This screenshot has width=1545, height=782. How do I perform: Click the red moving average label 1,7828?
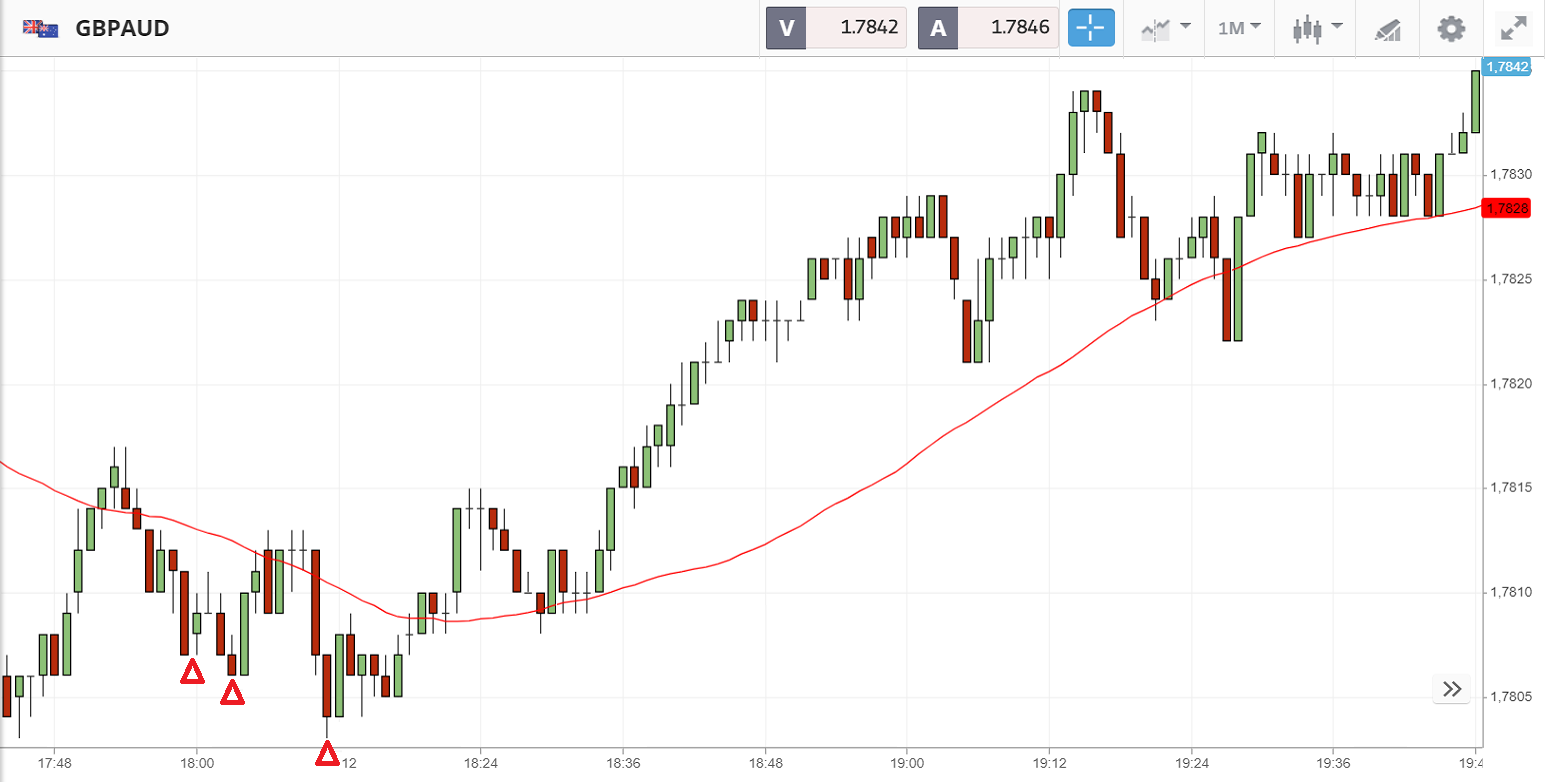click(1507, 208)
